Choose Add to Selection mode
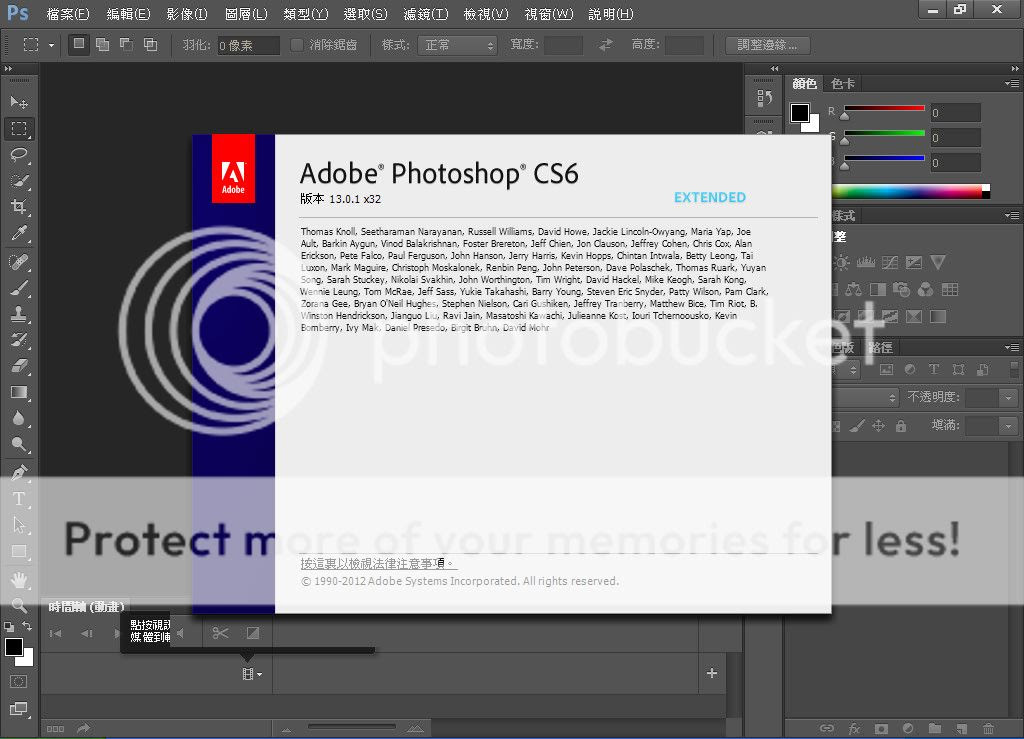1024x739 pixels. click(x=103, y=44)
